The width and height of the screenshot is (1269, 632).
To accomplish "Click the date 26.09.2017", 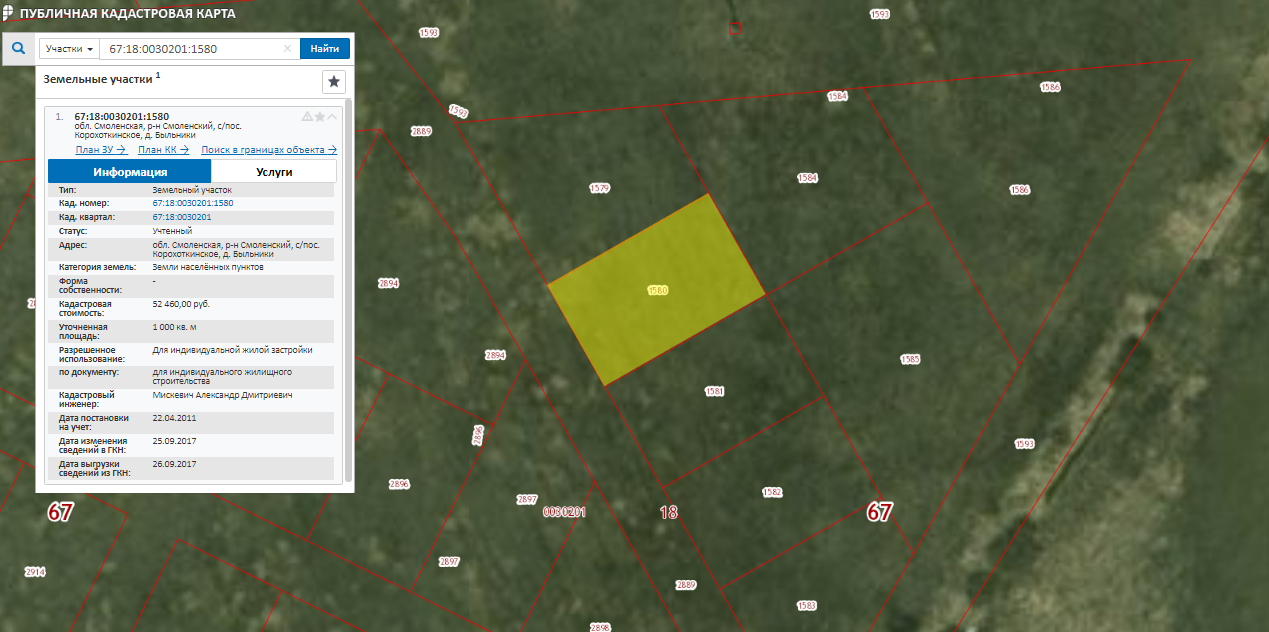I will [174, 464].
